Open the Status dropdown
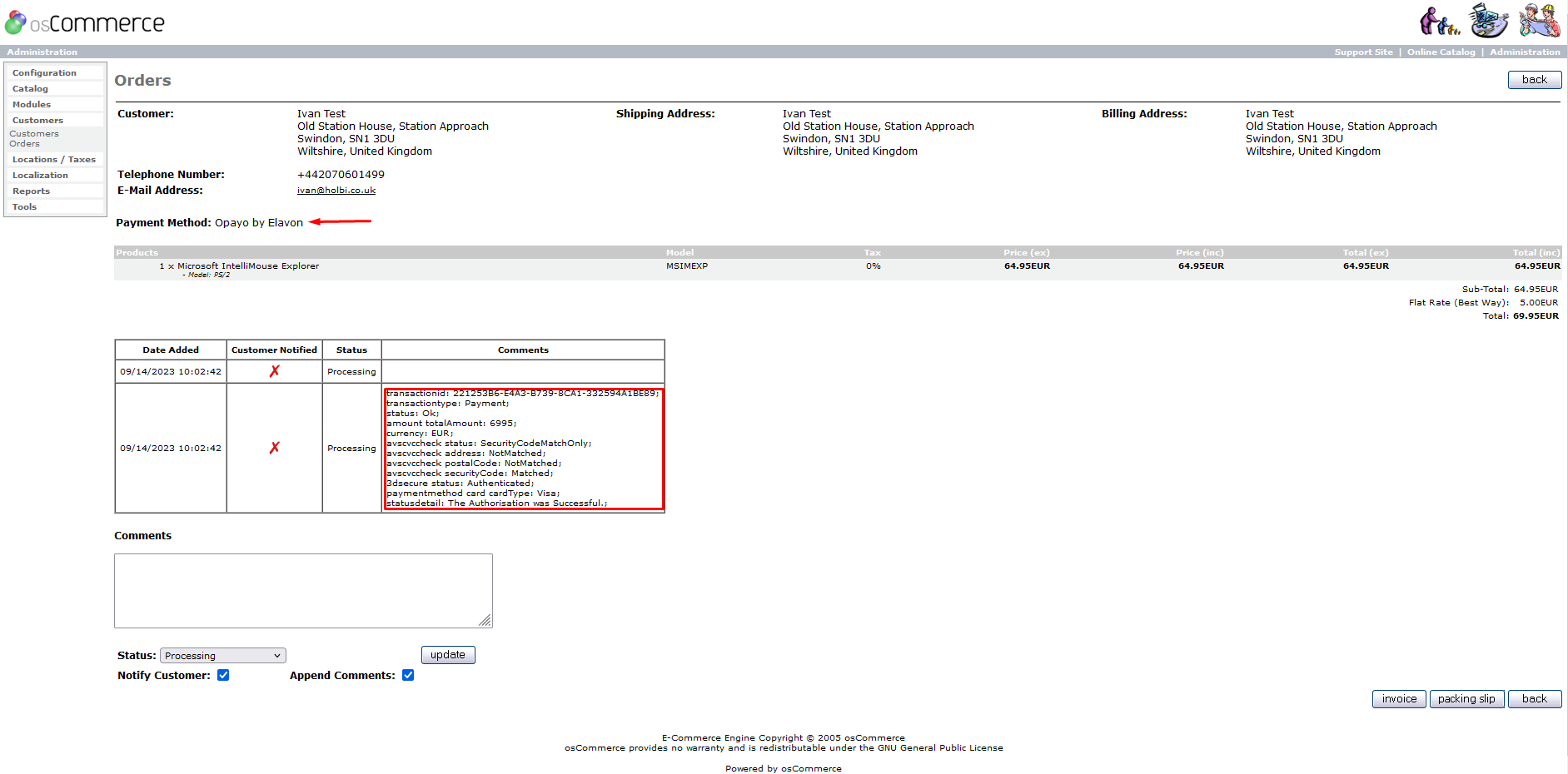 click(222, 656)
